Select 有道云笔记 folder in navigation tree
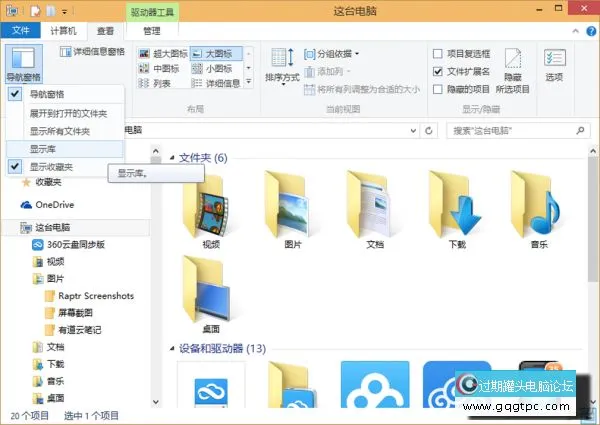Screen dimensions: 600x425 (x=73, y=330)
